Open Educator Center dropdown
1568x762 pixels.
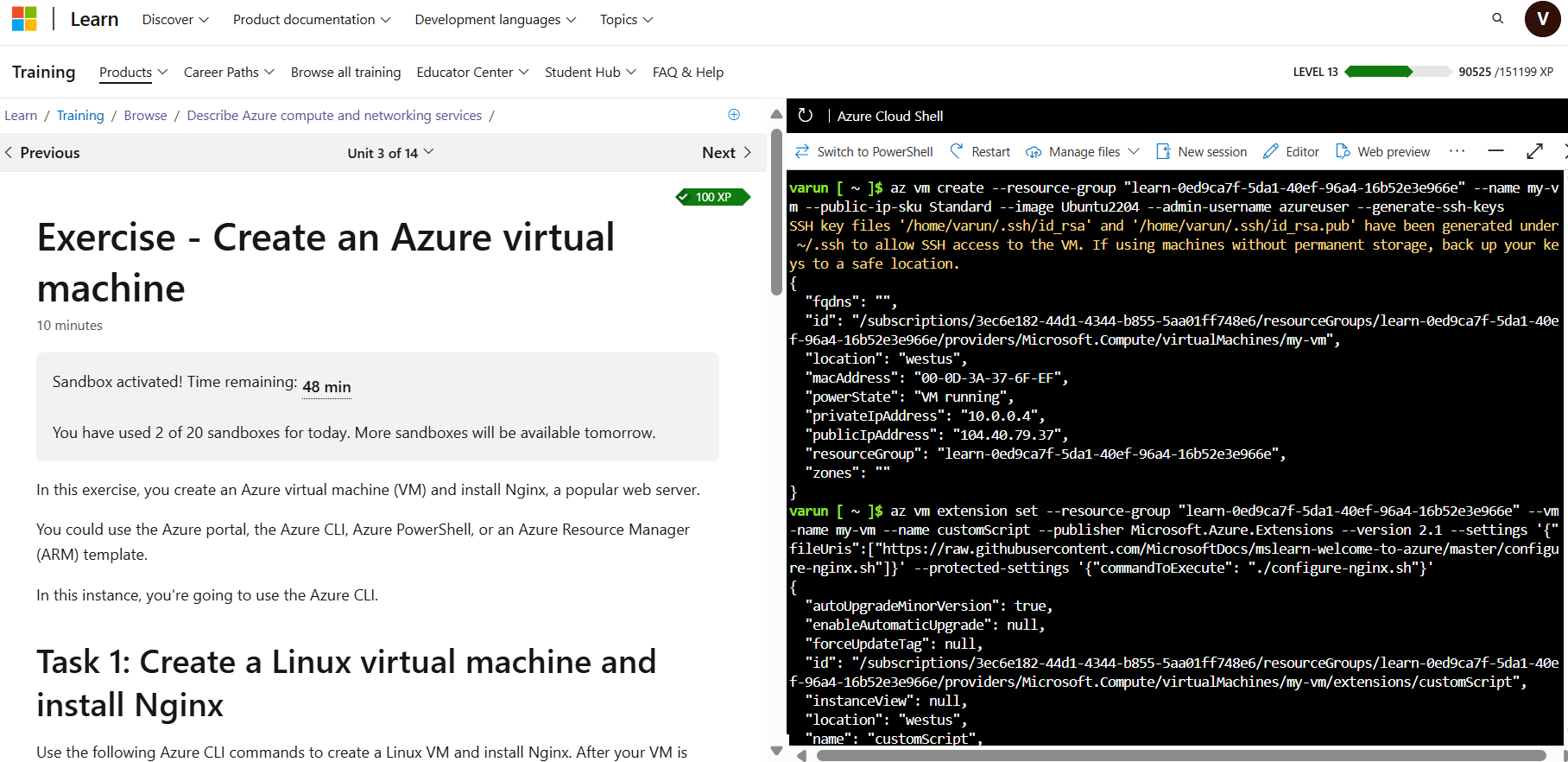[x=472, y=73]
